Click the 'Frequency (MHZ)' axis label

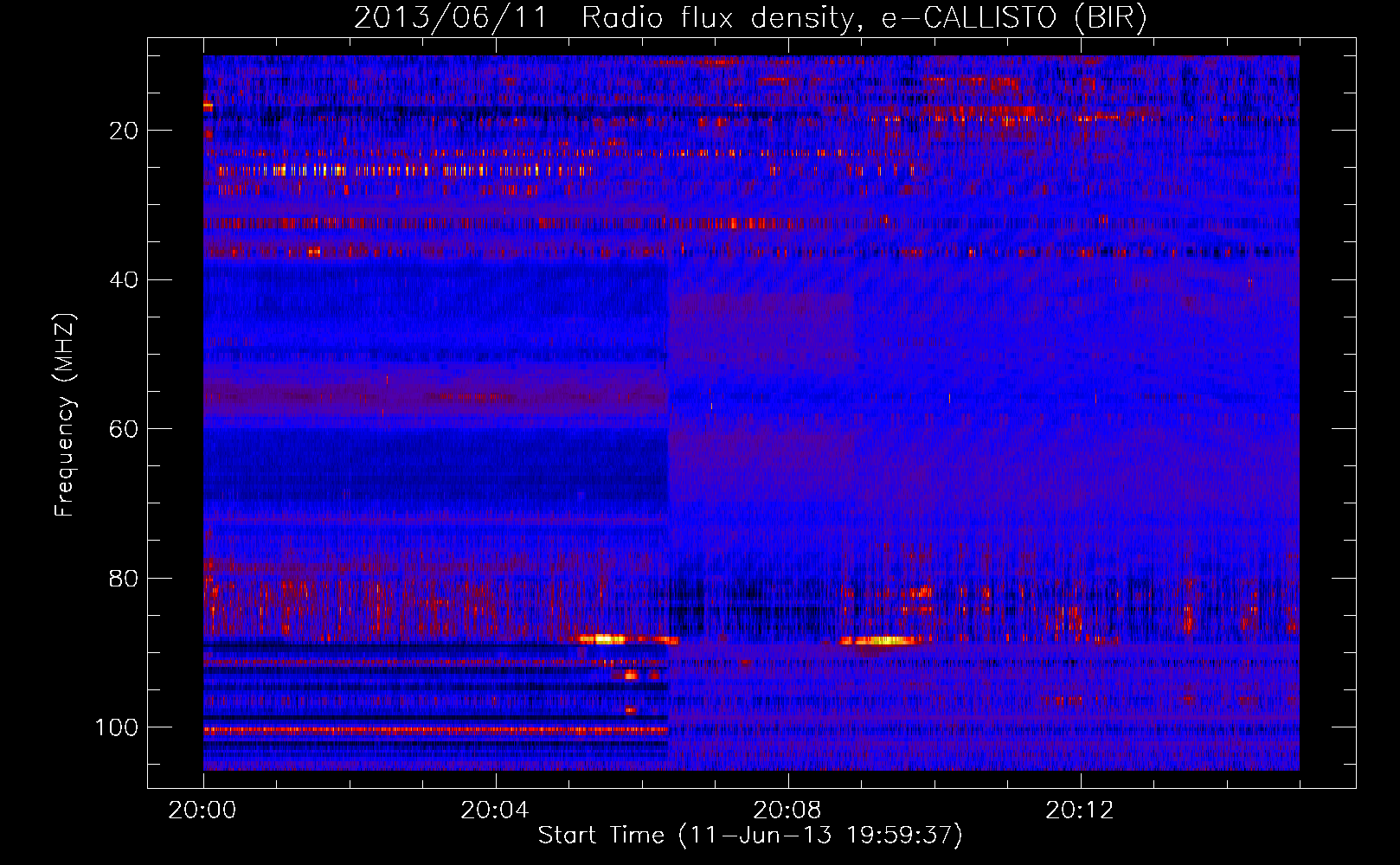(65, 415)
